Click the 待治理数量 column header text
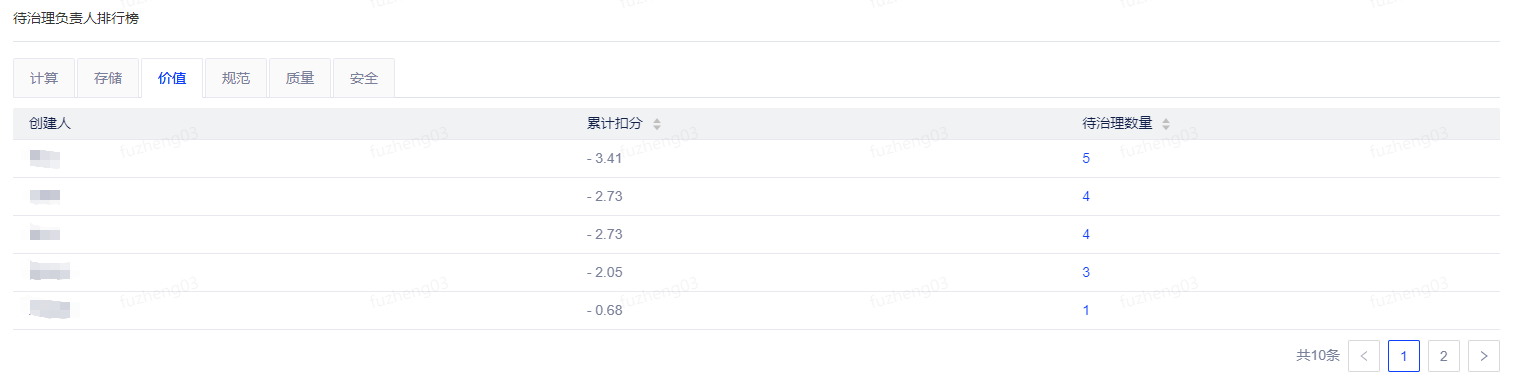Viewport: 1518px width, 380px height. coord(1118,124)
